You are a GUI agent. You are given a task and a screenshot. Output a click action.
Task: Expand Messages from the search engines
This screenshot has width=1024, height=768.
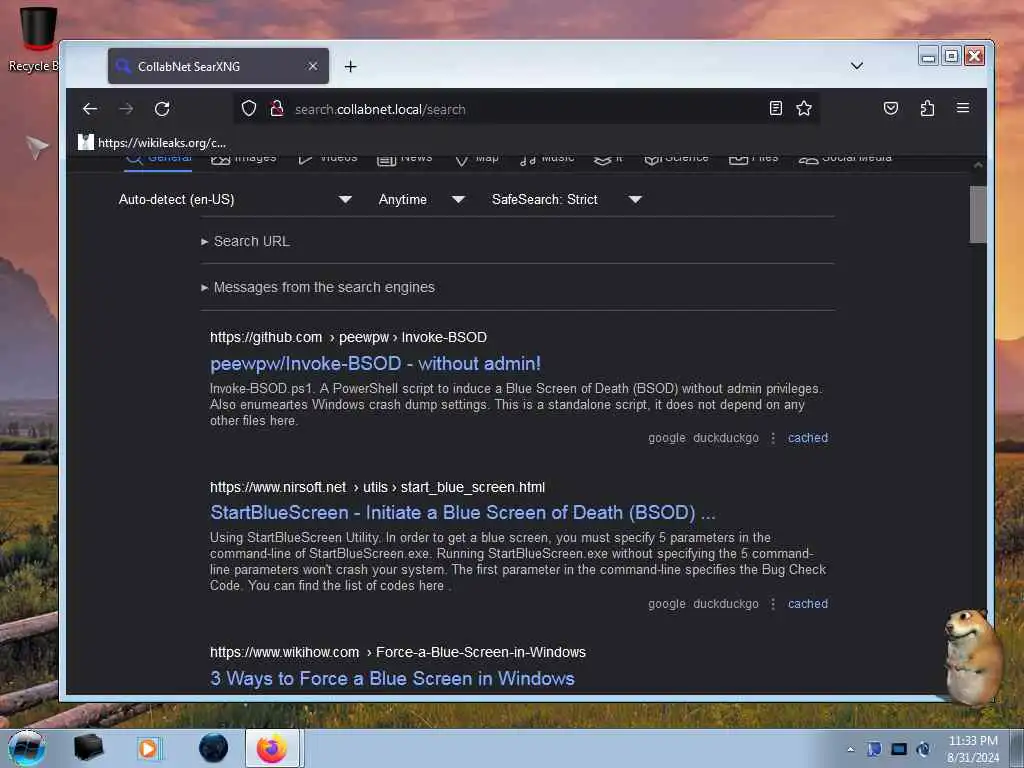tap(318, 287)
